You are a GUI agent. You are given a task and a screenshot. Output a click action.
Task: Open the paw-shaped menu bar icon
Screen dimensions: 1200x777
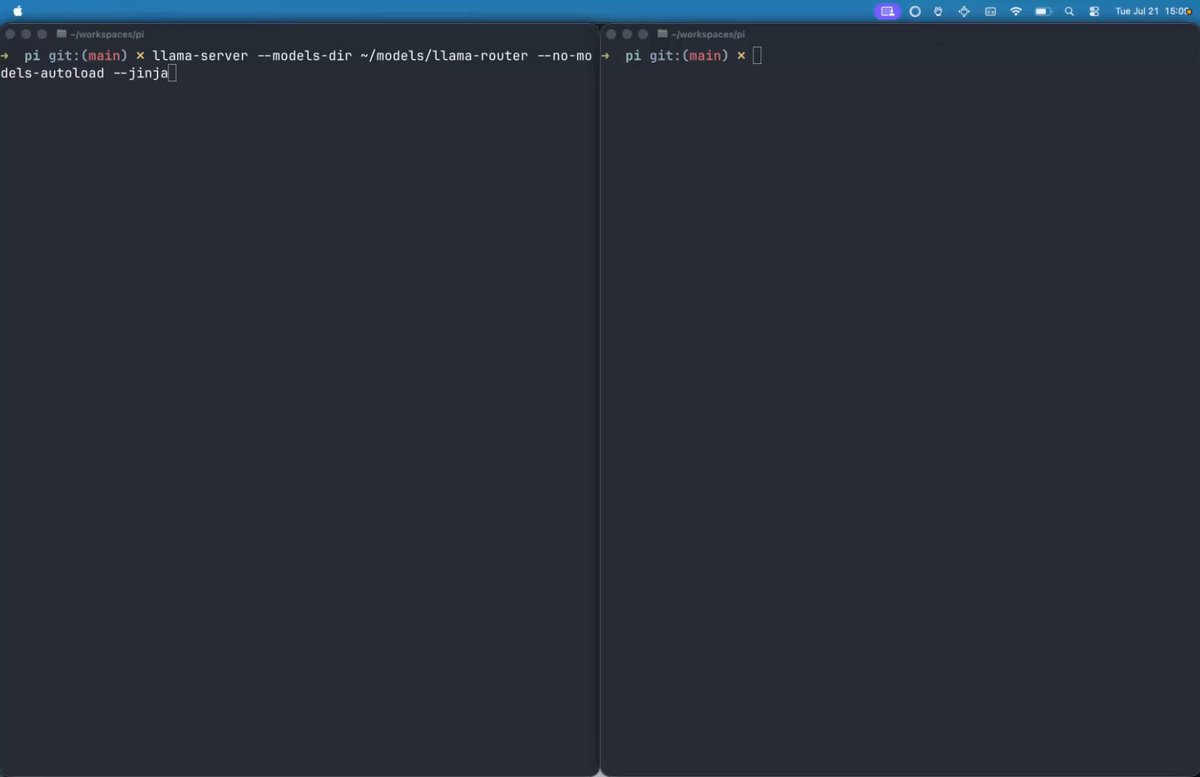[x=939, y=11]
